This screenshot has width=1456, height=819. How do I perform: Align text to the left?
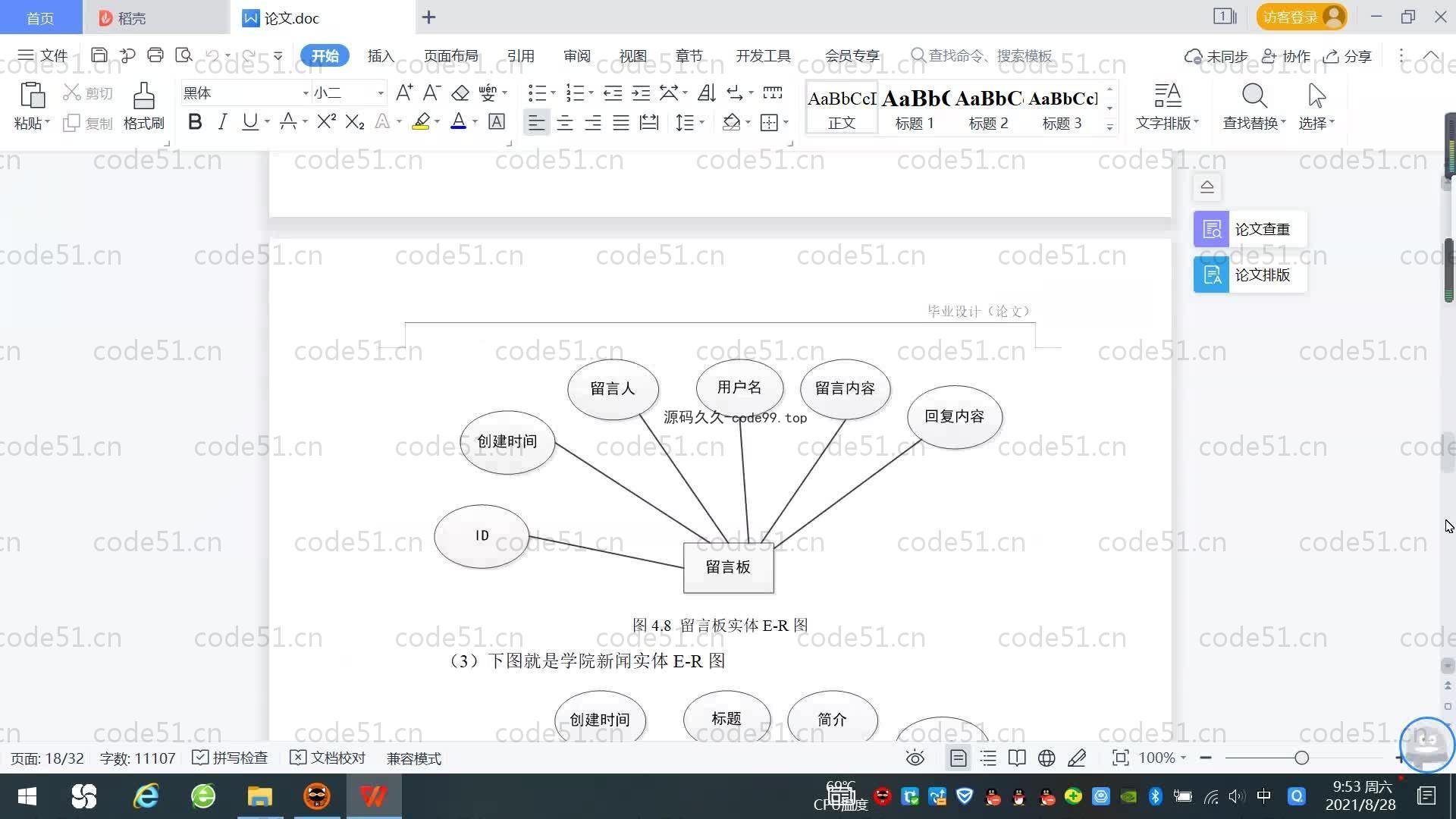point(536,122)
